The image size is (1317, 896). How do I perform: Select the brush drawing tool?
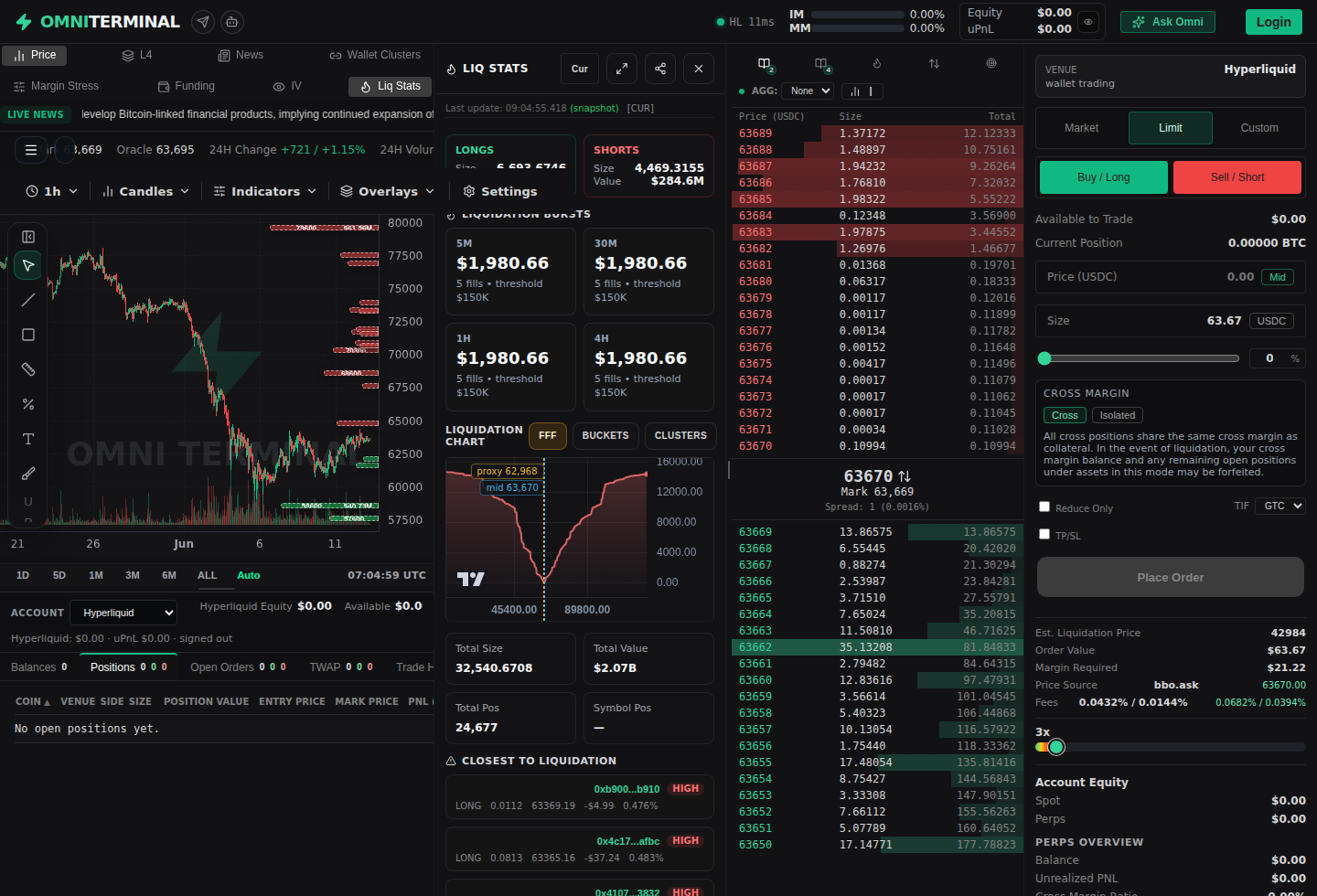click(x=28, y=474)
